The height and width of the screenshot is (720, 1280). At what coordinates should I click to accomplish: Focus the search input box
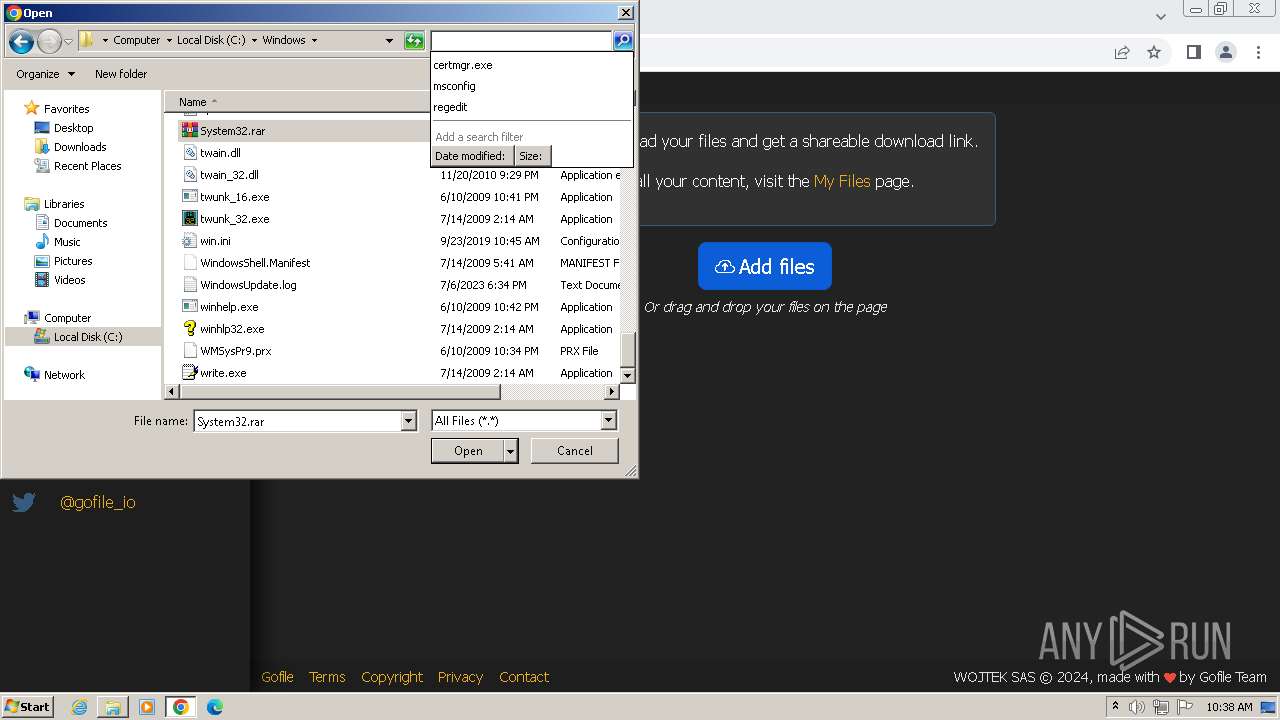tap(521, 41)
